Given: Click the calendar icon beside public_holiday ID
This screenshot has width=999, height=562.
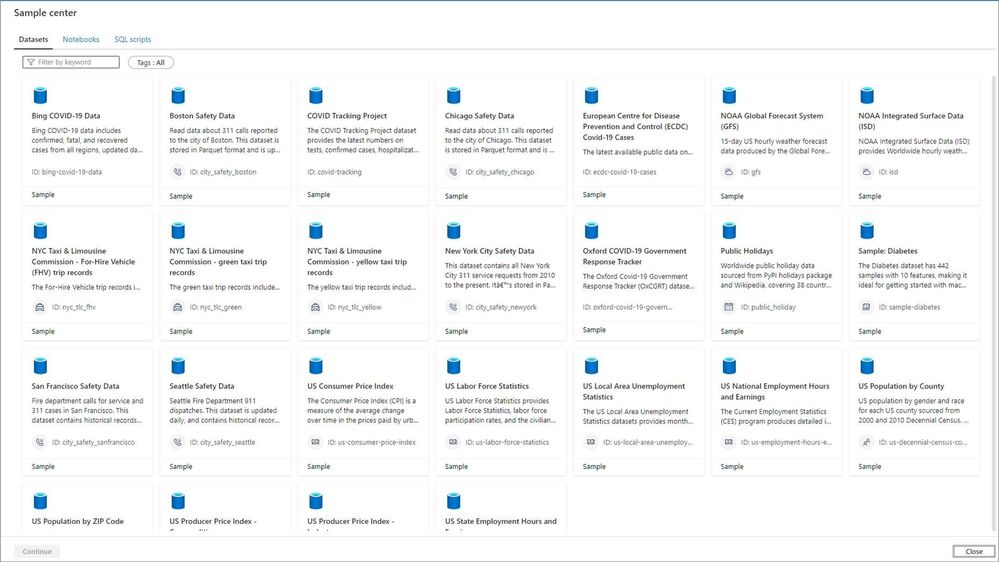Looking at the screenshot, I should (728, 307).
